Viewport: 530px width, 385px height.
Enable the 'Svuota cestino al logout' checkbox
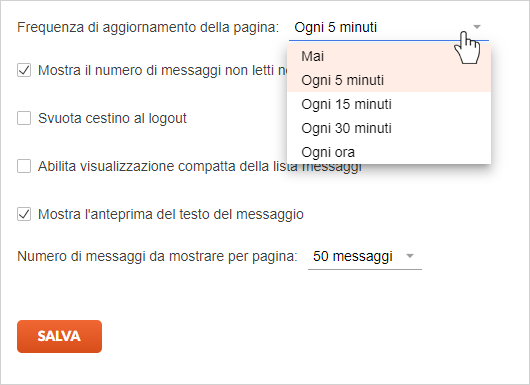(x=24, y=118)
